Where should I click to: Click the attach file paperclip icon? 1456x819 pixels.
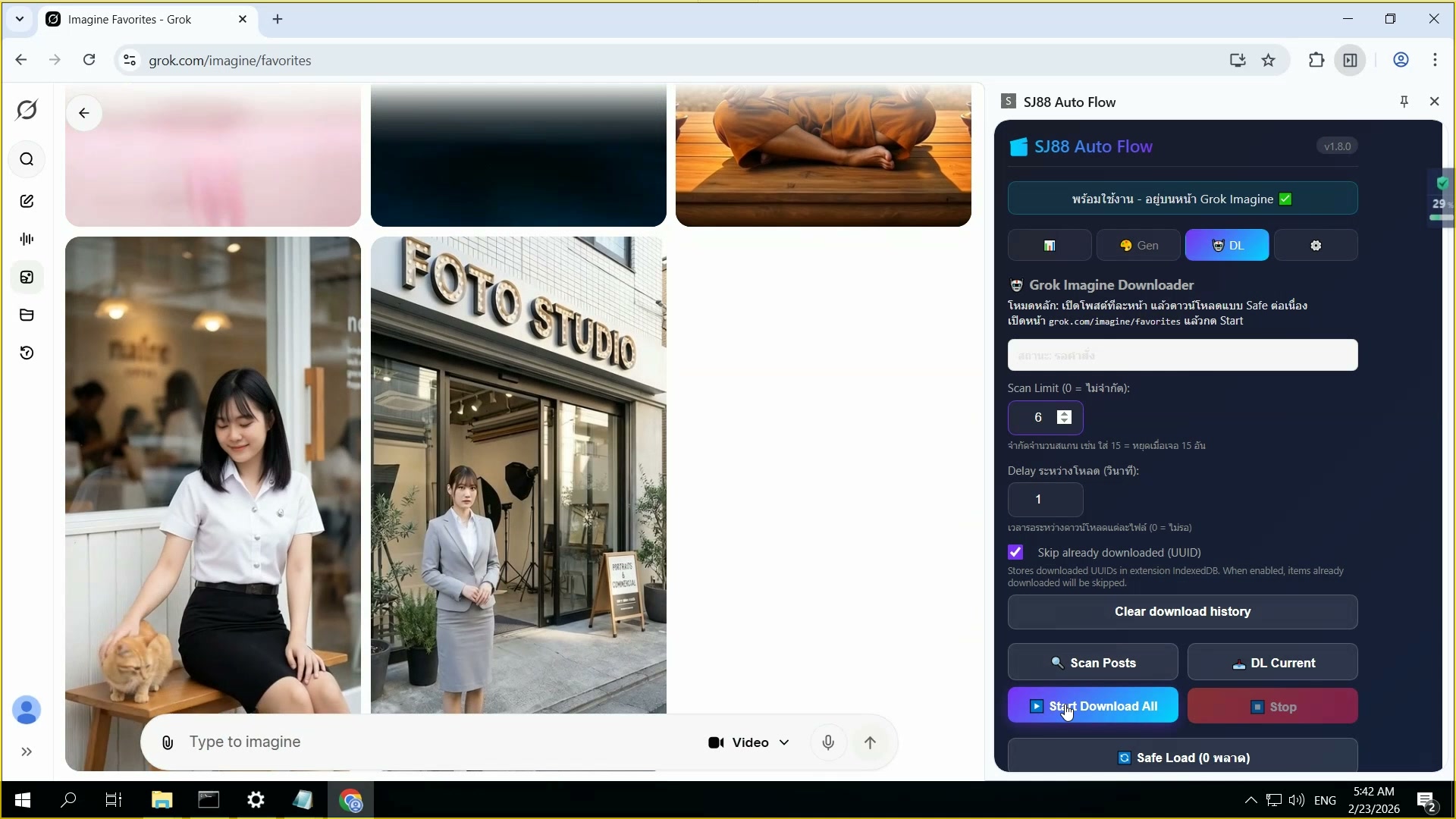click(x=168, y=742)
